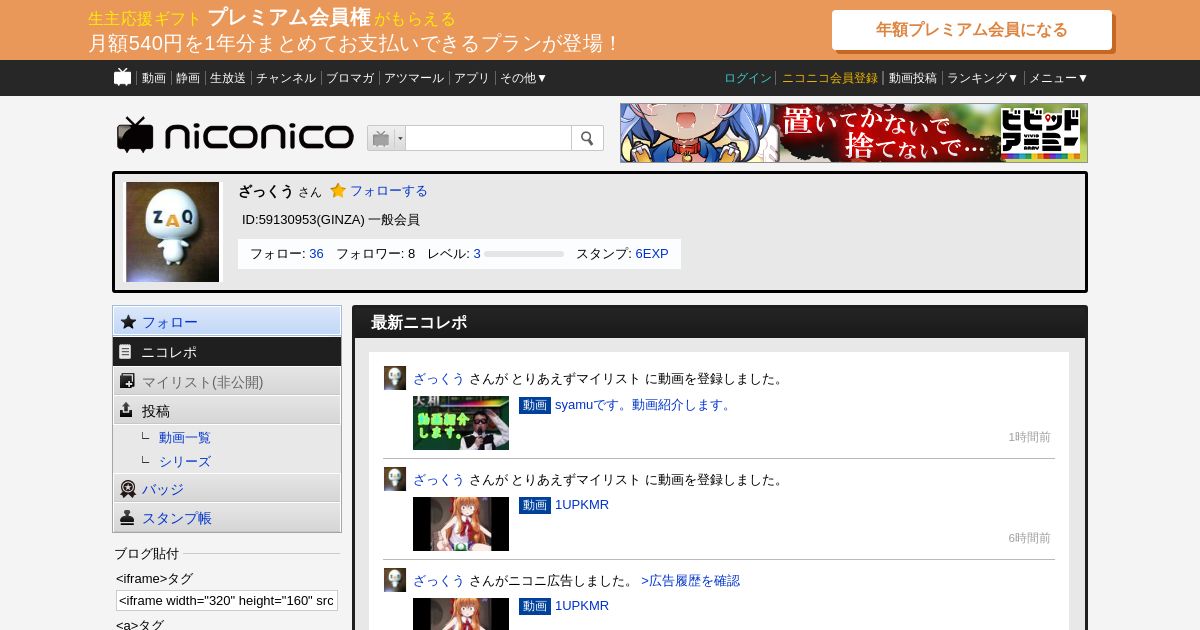
Task: Click the avatar icon in the ニコニ広告 entry
Action: [395, 580]
